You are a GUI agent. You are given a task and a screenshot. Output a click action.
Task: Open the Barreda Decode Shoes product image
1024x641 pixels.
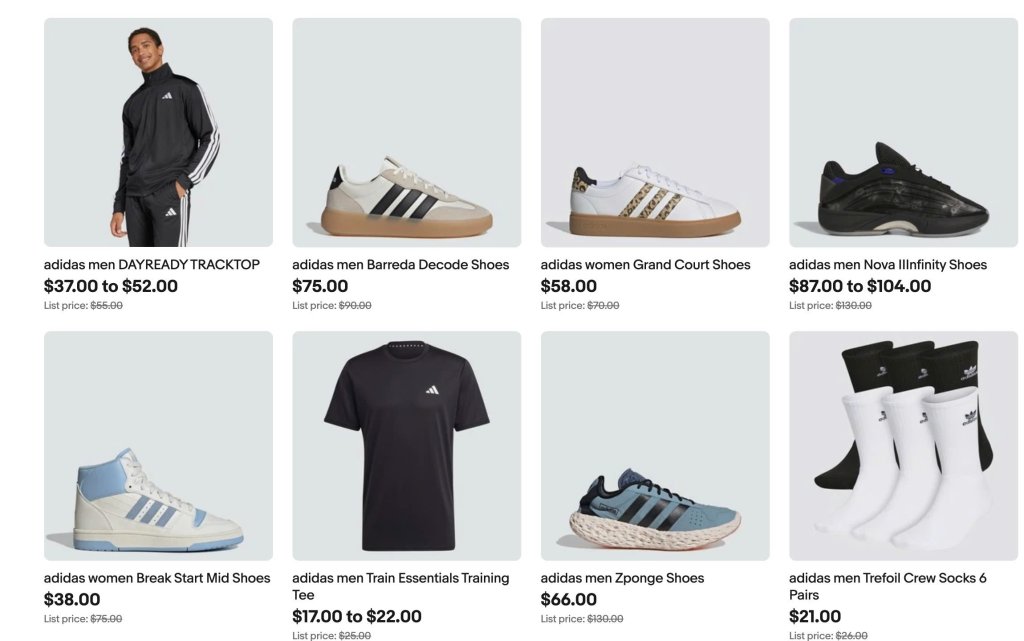406,133
